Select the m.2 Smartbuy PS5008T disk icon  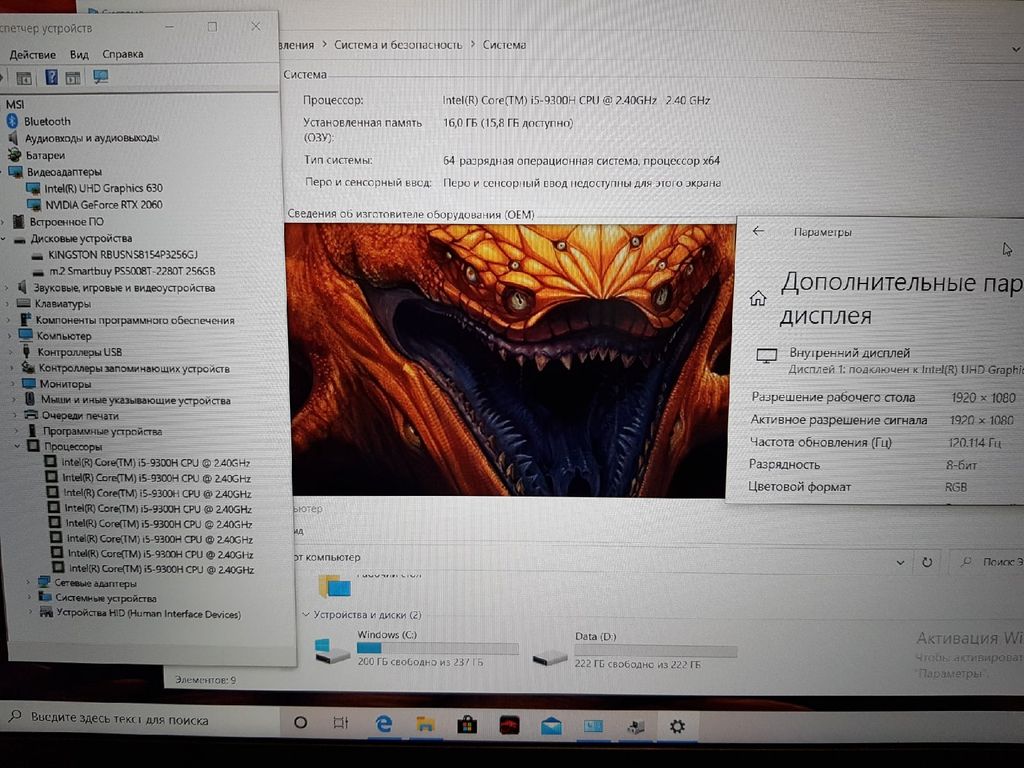click(39, 272)
